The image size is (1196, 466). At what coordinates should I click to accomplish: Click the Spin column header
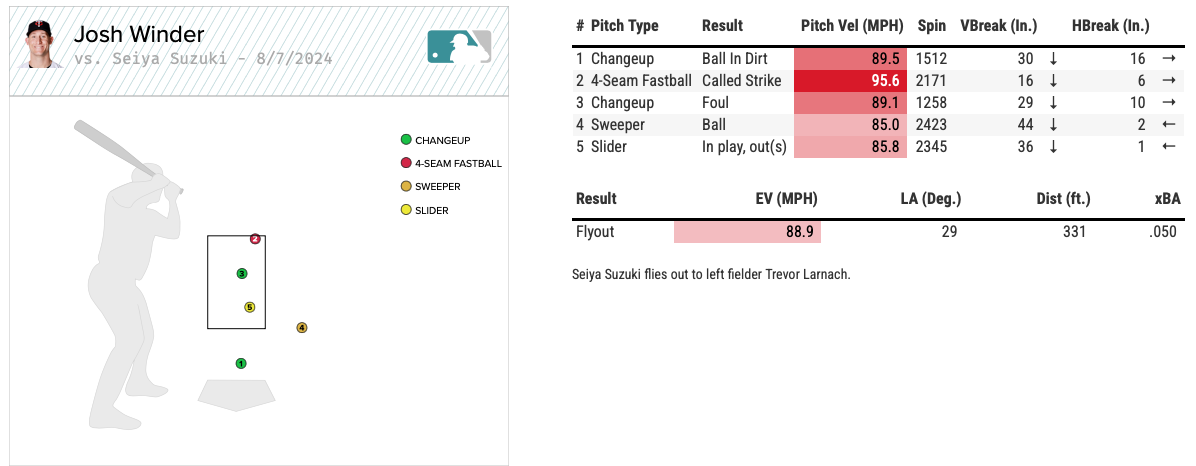931,26
